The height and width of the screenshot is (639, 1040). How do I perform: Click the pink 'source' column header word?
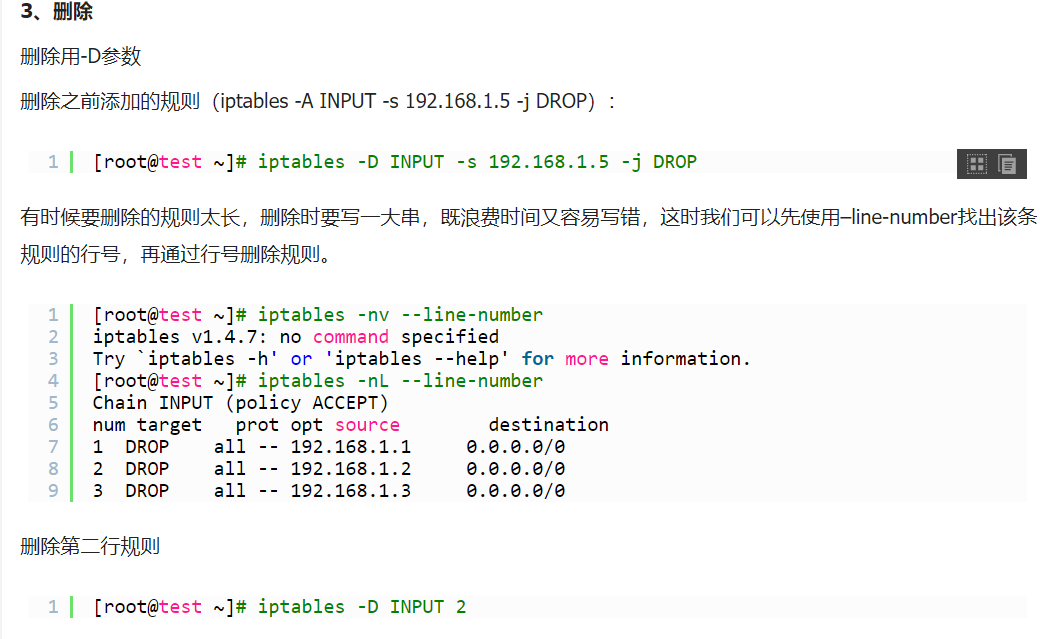click(x=367, y=425)
